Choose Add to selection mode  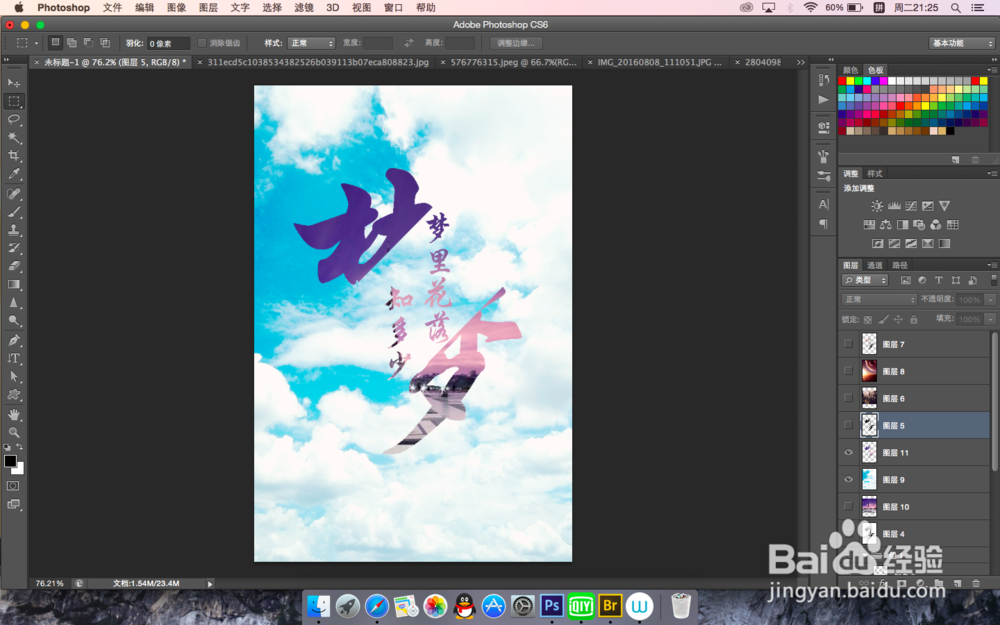72,43
